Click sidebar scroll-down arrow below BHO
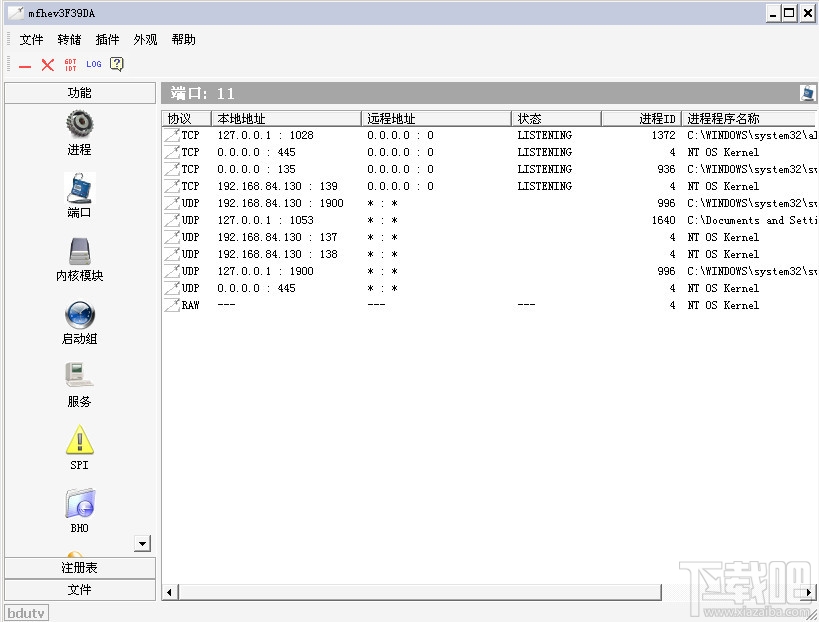 [x=142, y=542]
